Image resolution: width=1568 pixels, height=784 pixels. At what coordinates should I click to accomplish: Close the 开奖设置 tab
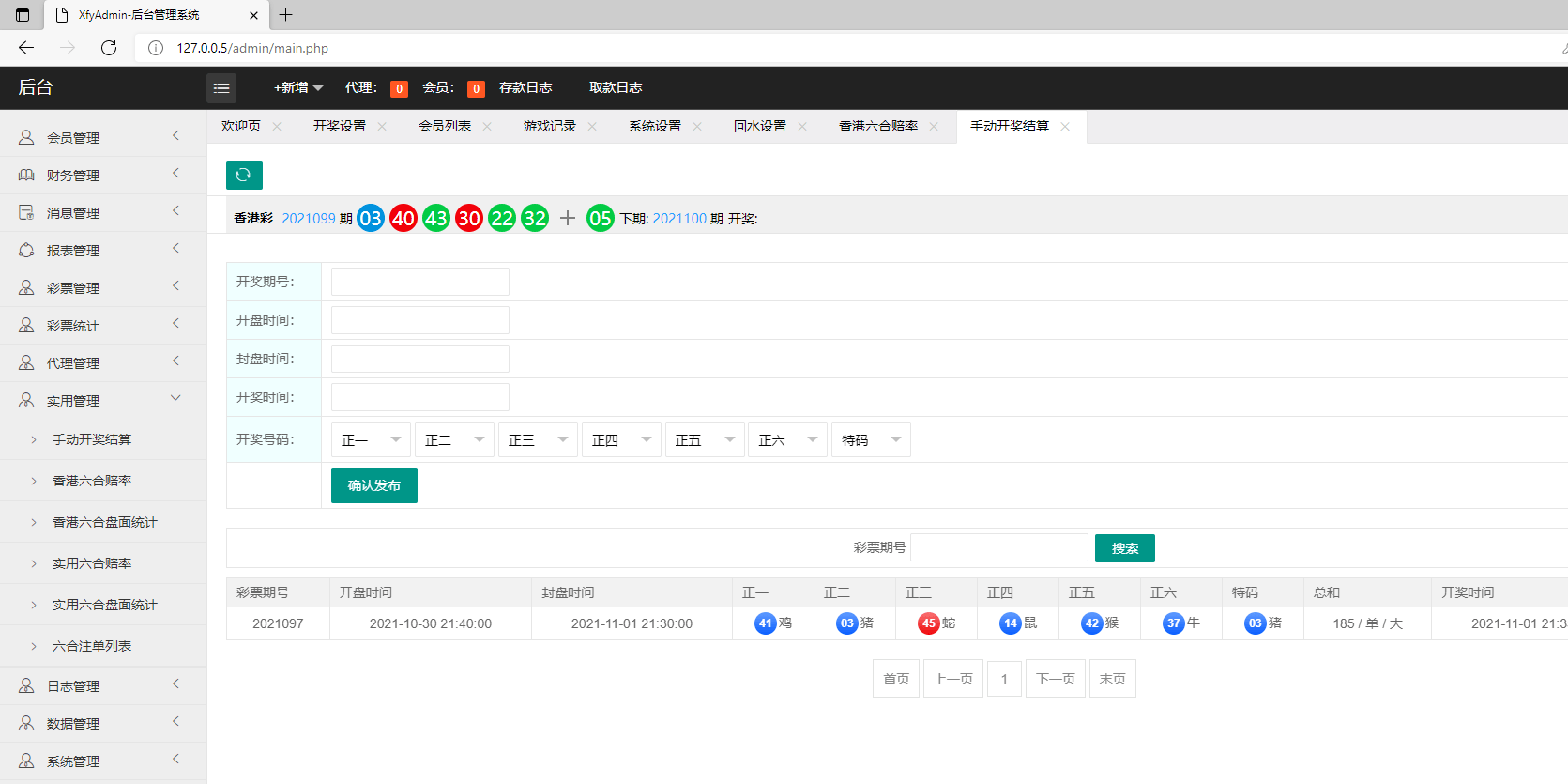pyautogui.click(x=382, y=126)
